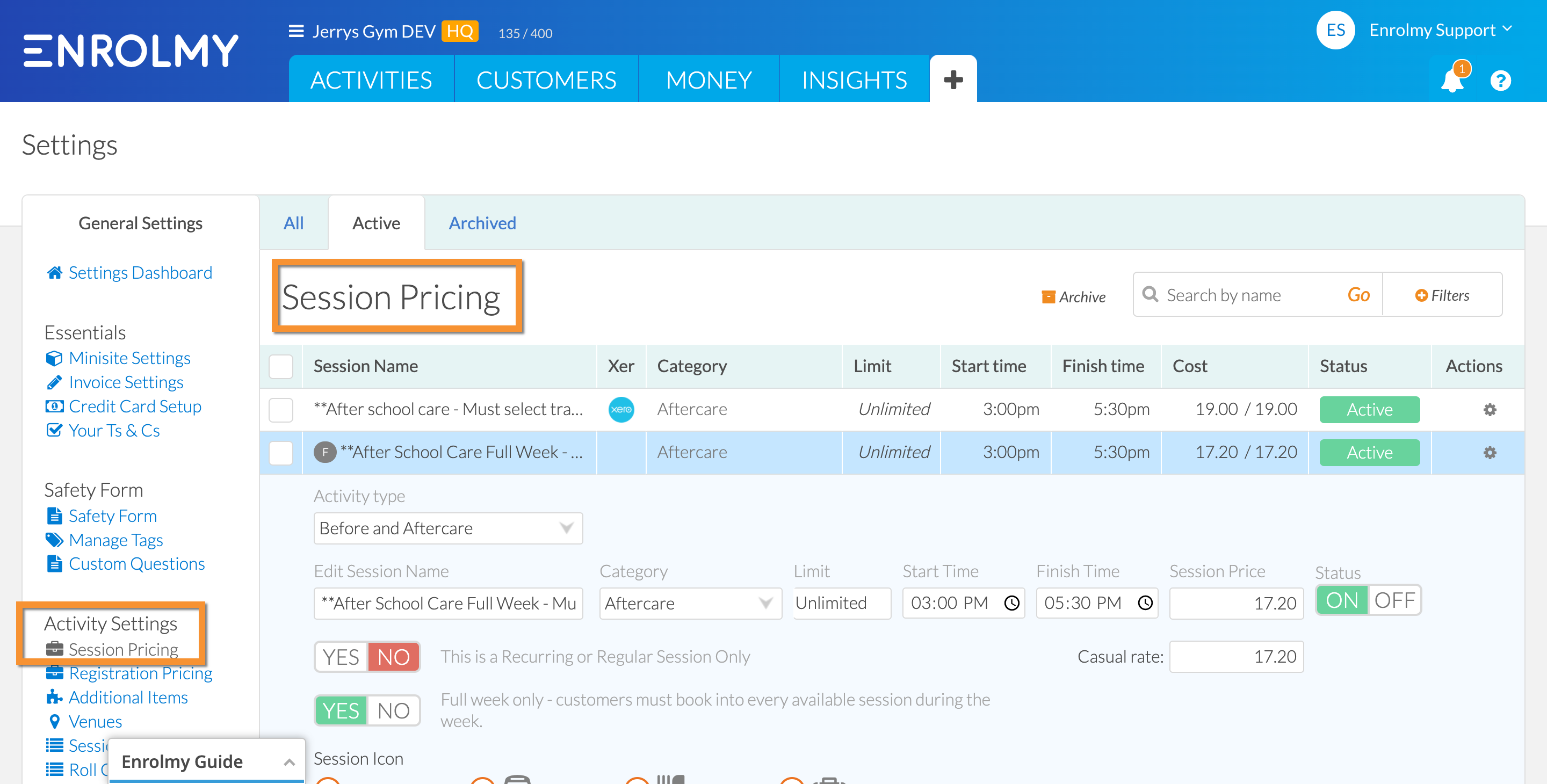
Task: Click the Safety Form document icon
Action: [54, 516]
